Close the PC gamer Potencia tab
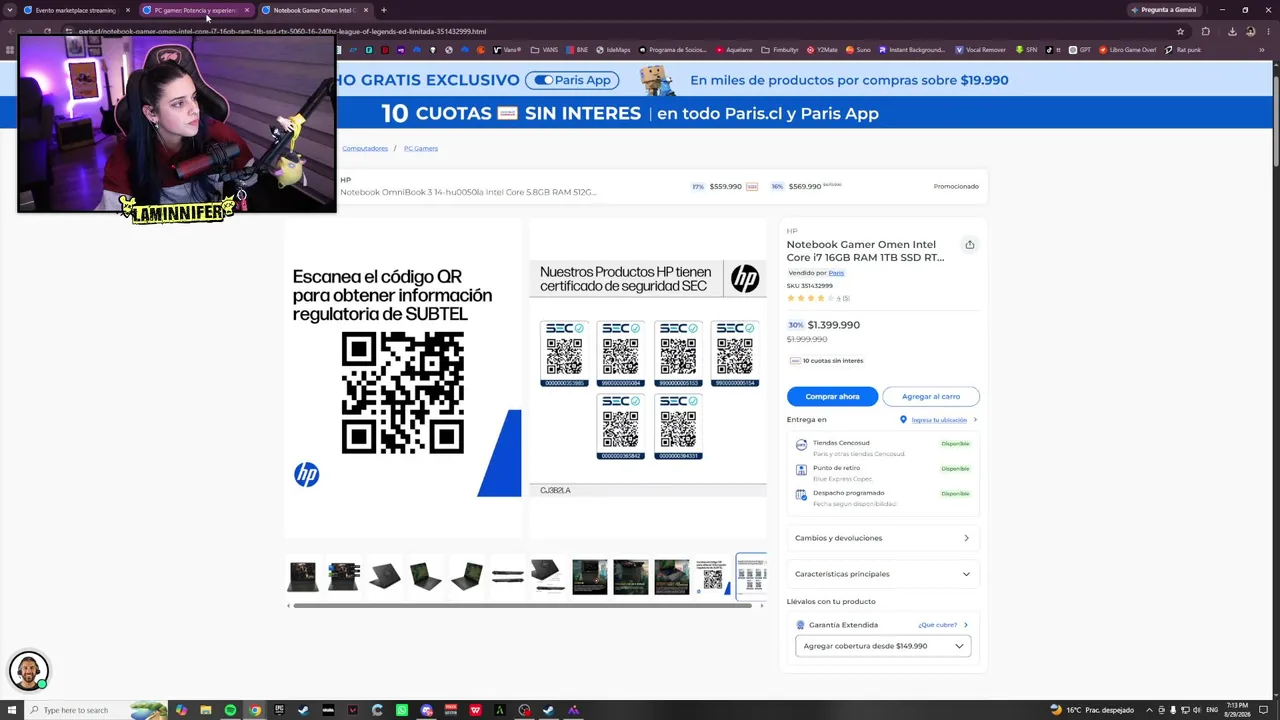This screenshot has height=720, width=1280. point(247,10)
